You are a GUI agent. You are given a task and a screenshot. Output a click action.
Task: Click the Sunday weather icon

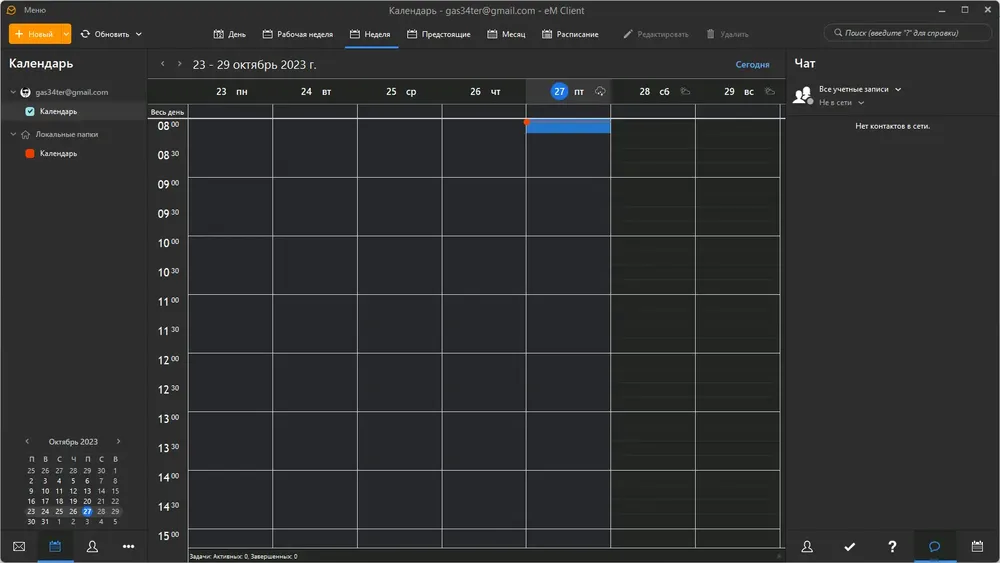(770, 91)
